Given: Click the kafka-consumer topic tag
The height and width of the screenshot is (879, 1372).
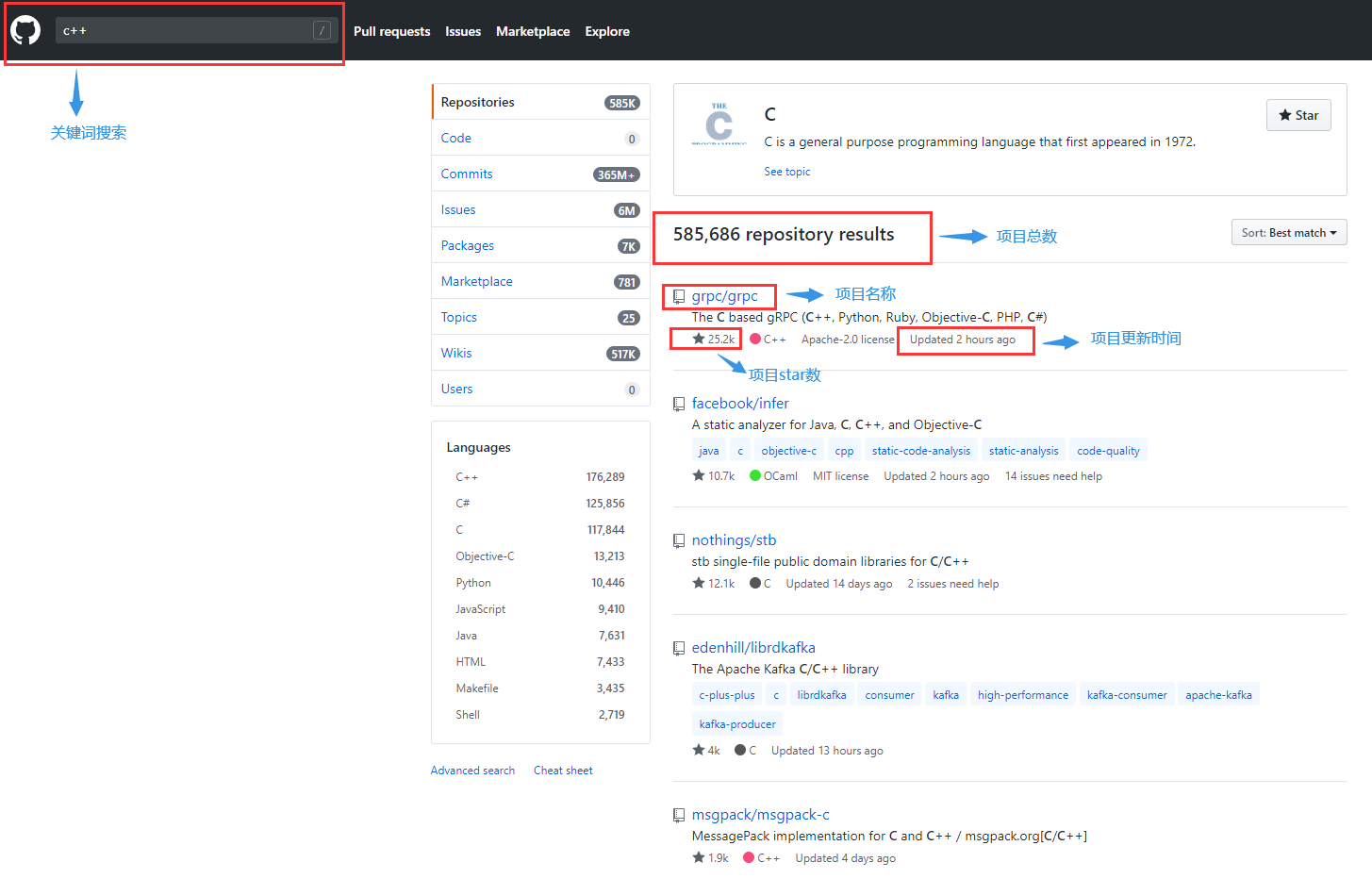Looking at the screenshot, I should (x=1127, y=695).
